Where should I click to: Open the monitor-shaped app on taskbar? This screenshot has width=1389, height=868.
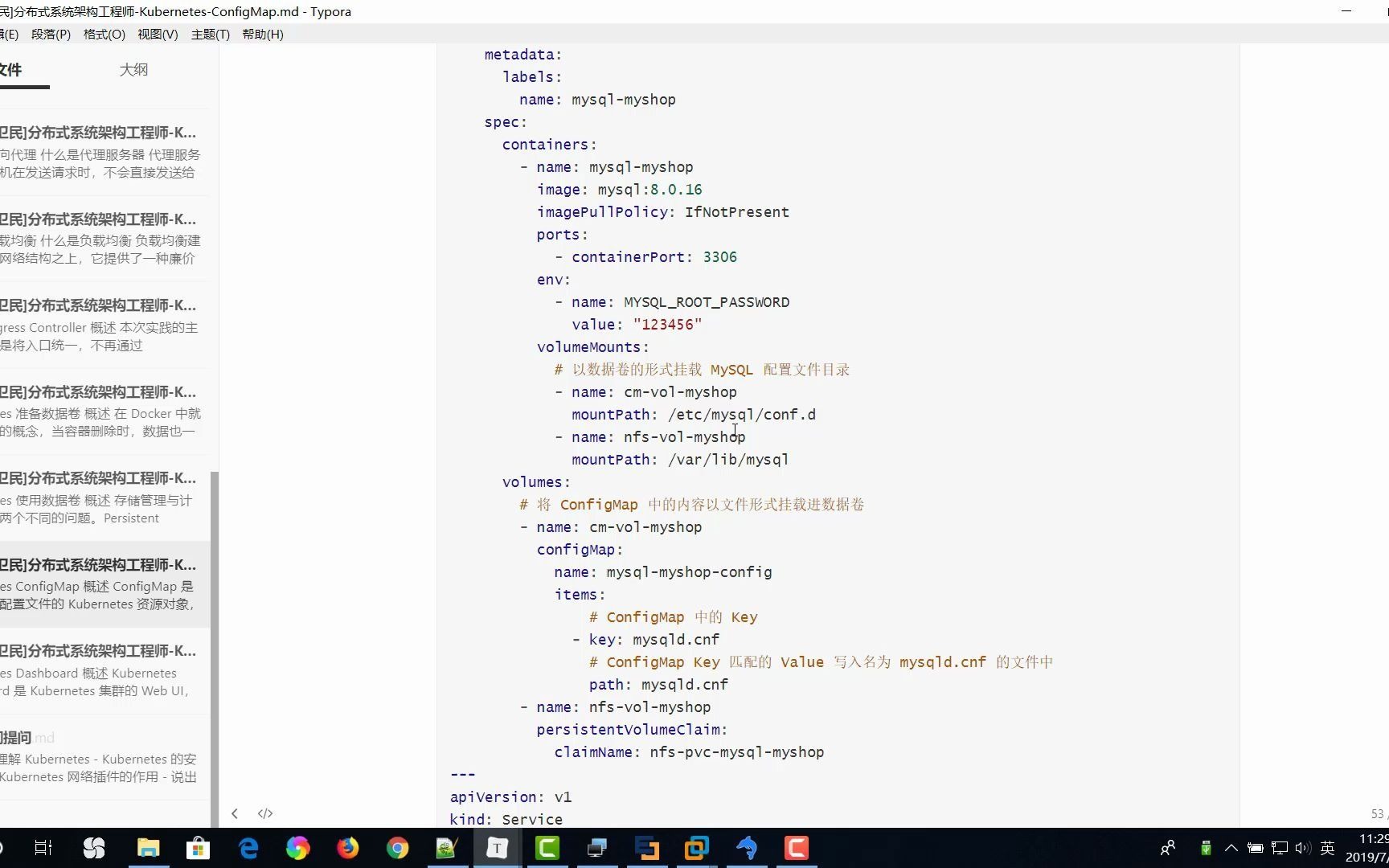point(597,848)
